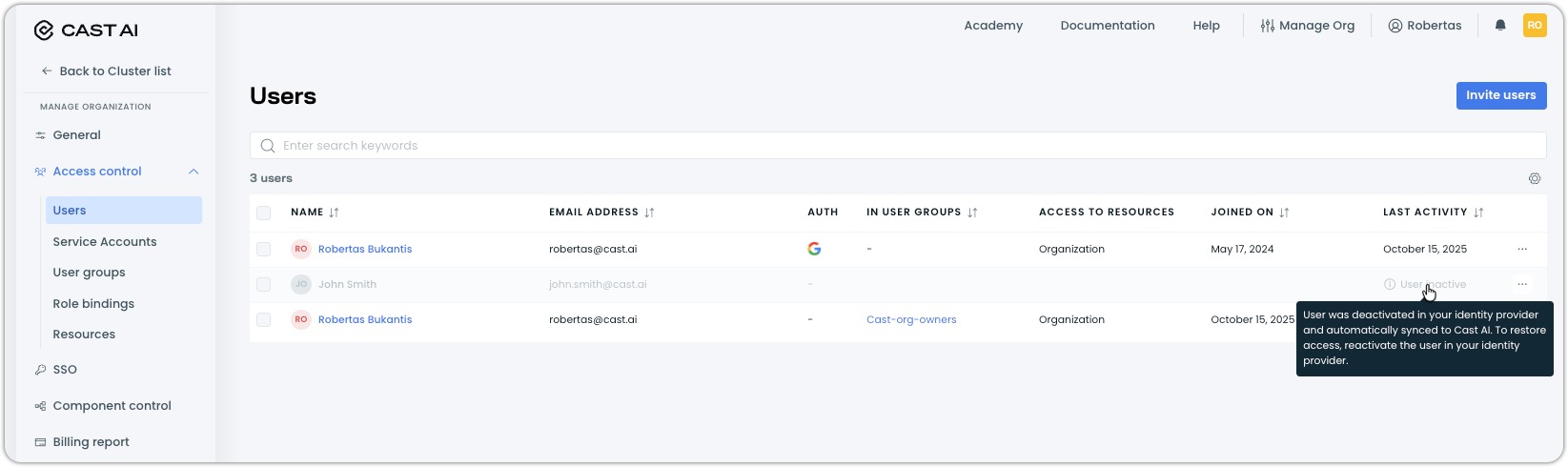Viewport: 1568px width, 467px height.
Task: Open the RO account avatar in the header
Action: 1535,26
